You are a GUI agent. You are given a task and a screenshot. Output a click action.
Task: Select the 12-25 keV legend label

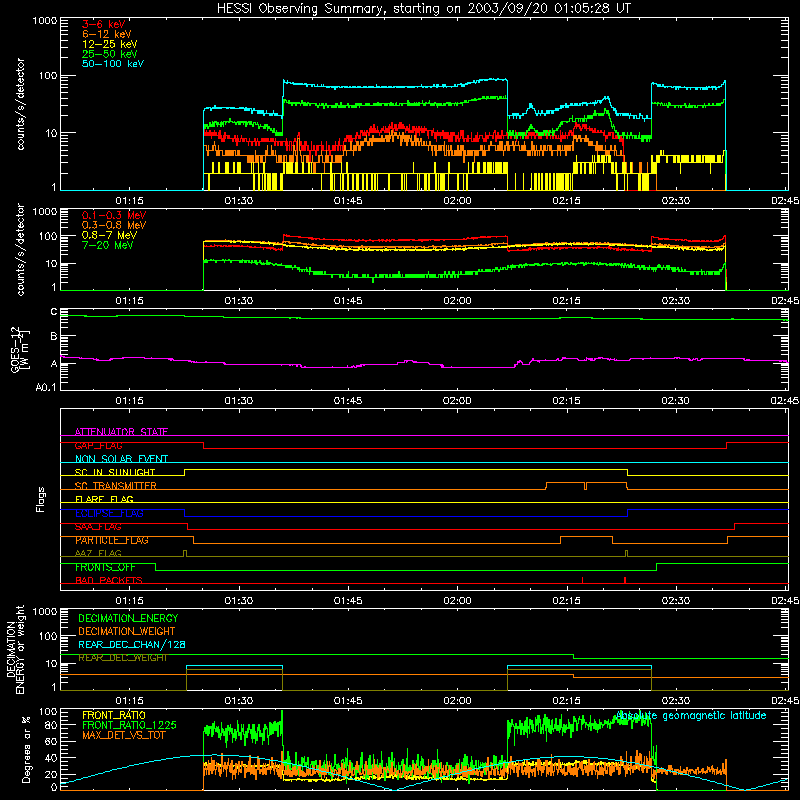(x=110, y=44)
